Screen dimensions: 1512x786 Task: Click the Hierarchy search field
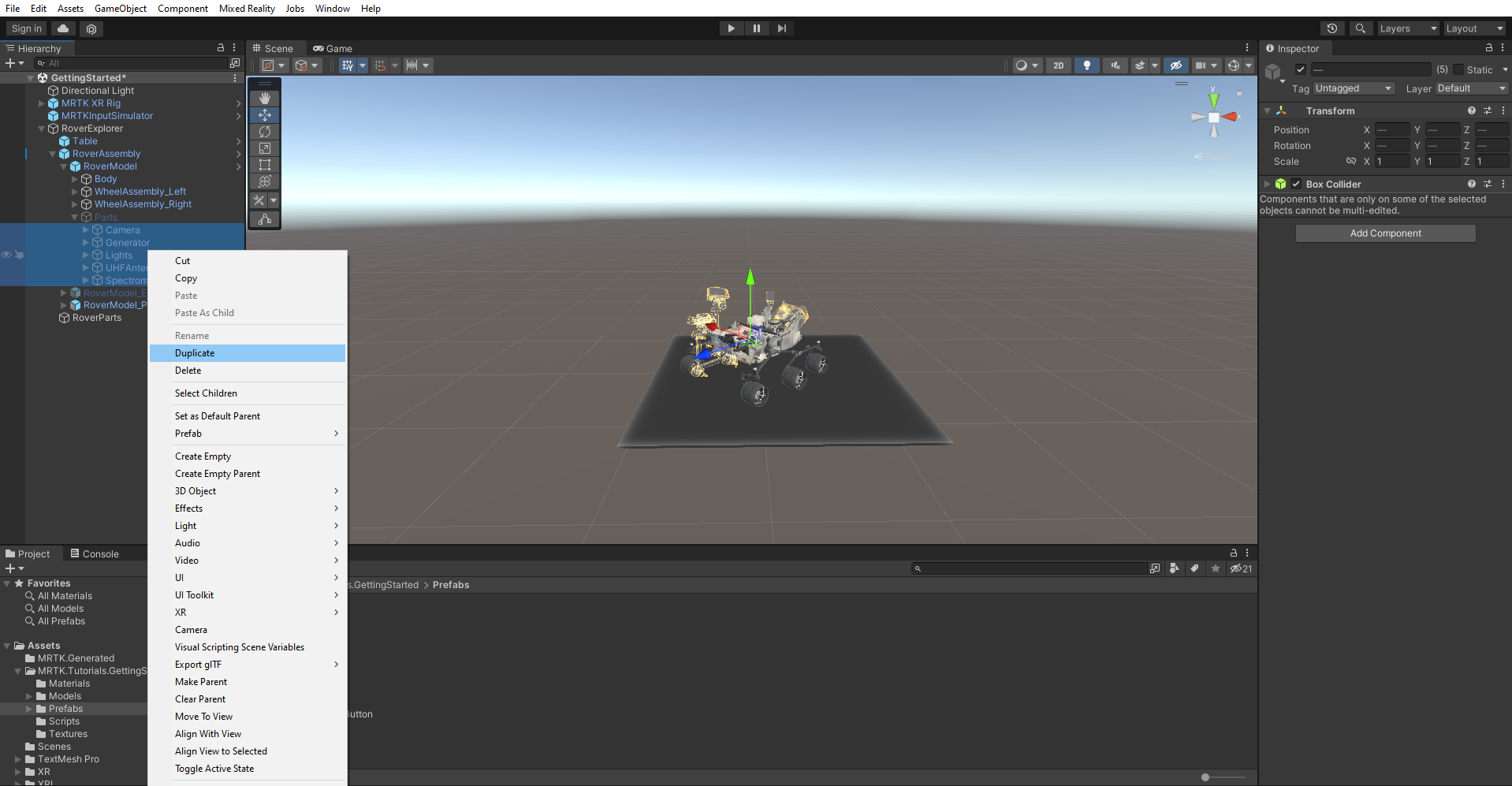tap(130, 63)
